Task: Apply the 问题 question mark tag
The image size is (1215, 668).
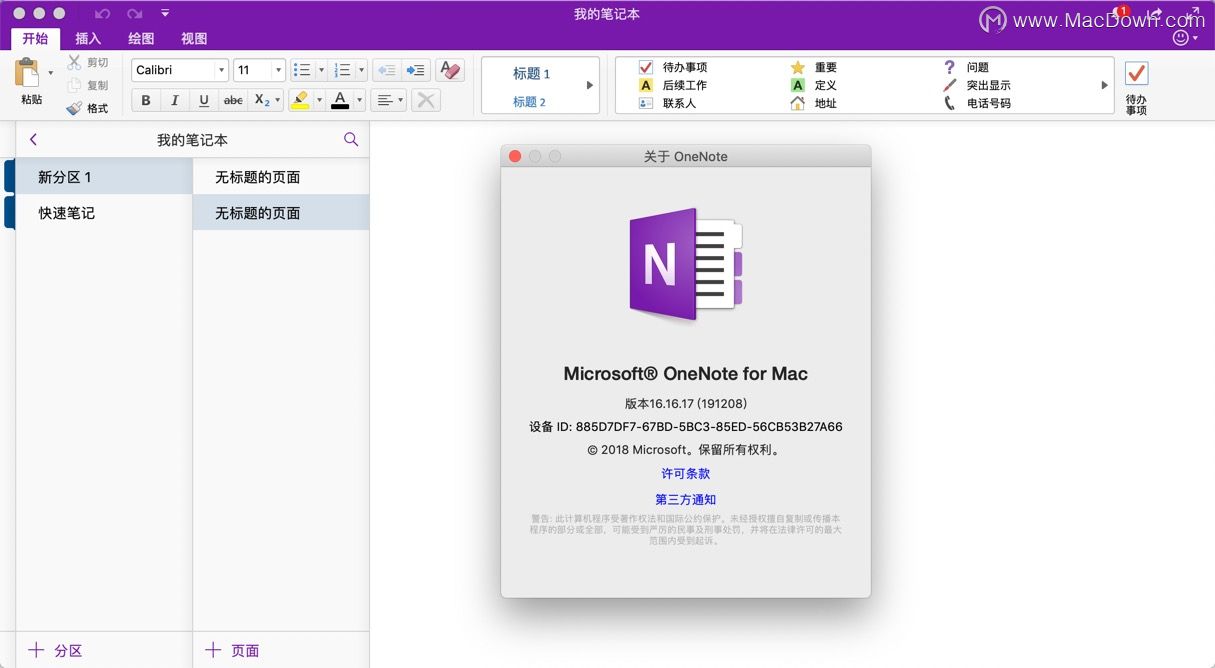Action: coord(965,67)
